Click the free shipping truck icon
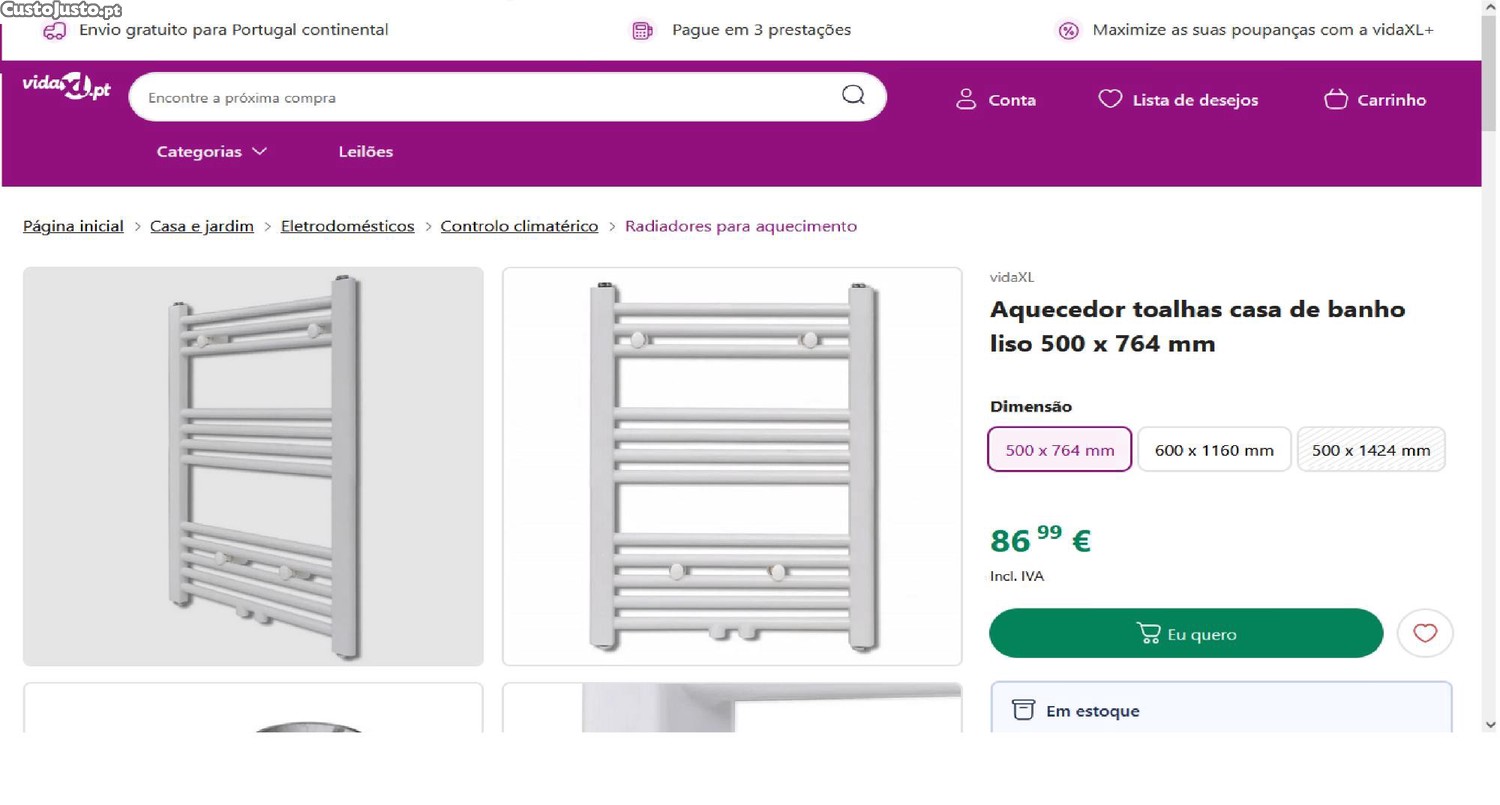 point(55,30)
